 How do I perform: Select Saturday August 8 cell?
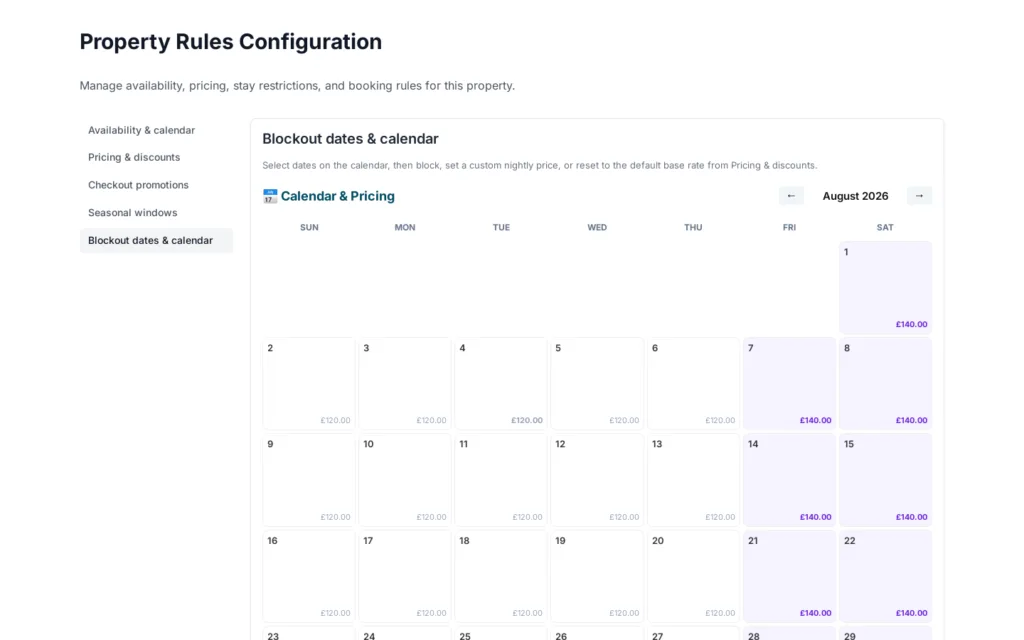tap(885, 384)
